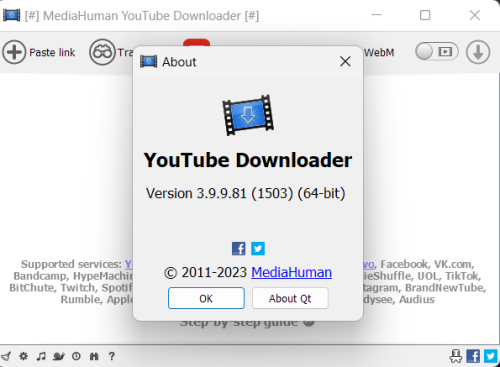Image resolution: width=500 pixels, height=367 pixels.
Task: Click the YouTube Downloader heading text
Action: point(248,160)
